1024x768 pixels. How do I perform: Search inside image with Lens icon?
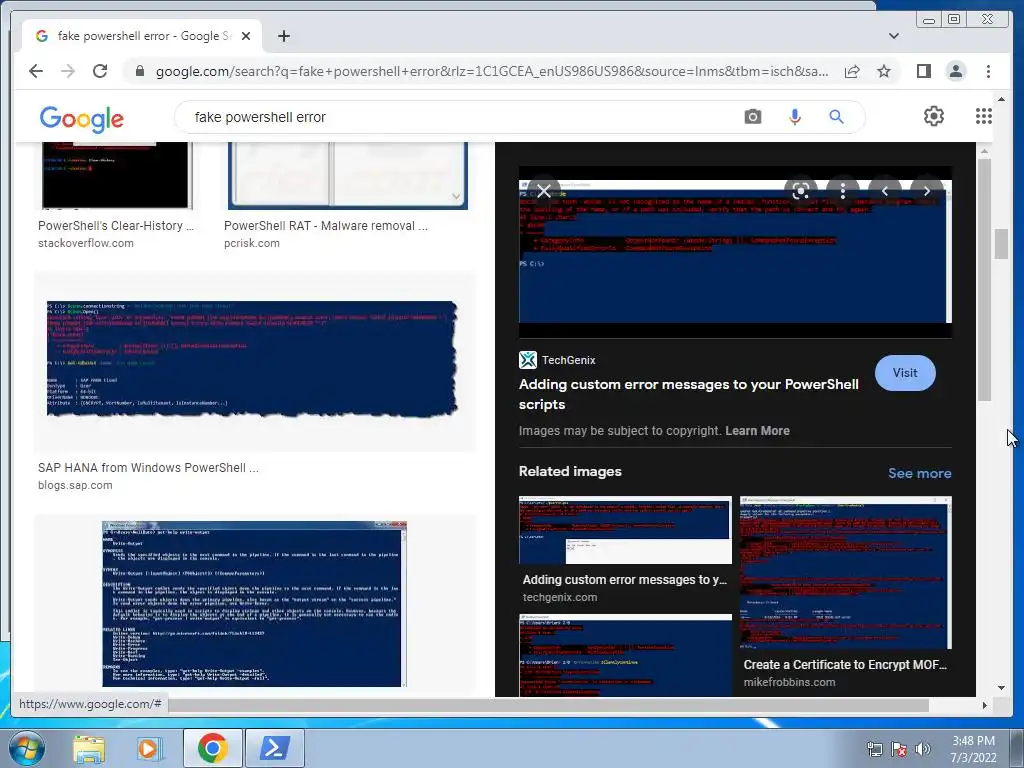(x=801, y=191)
